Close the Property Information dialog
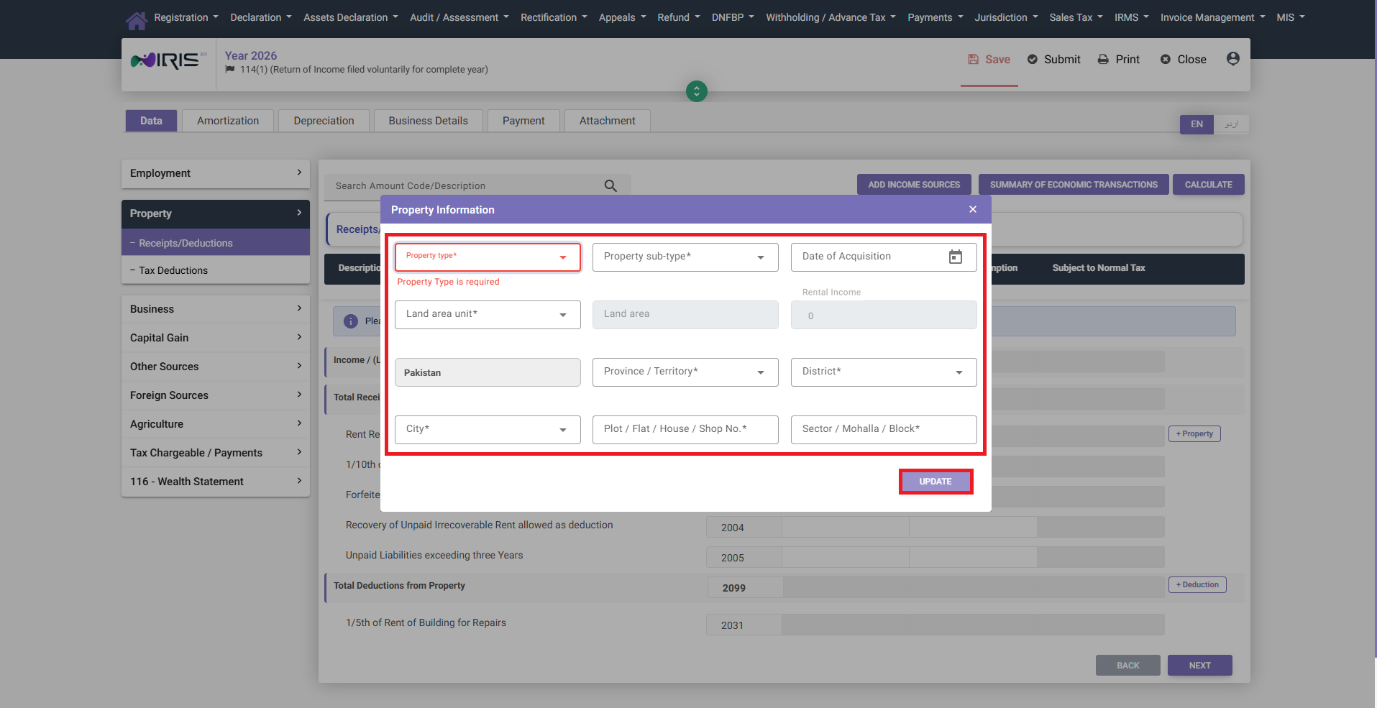The image size is (1377, 708). (x=972, y=210)
